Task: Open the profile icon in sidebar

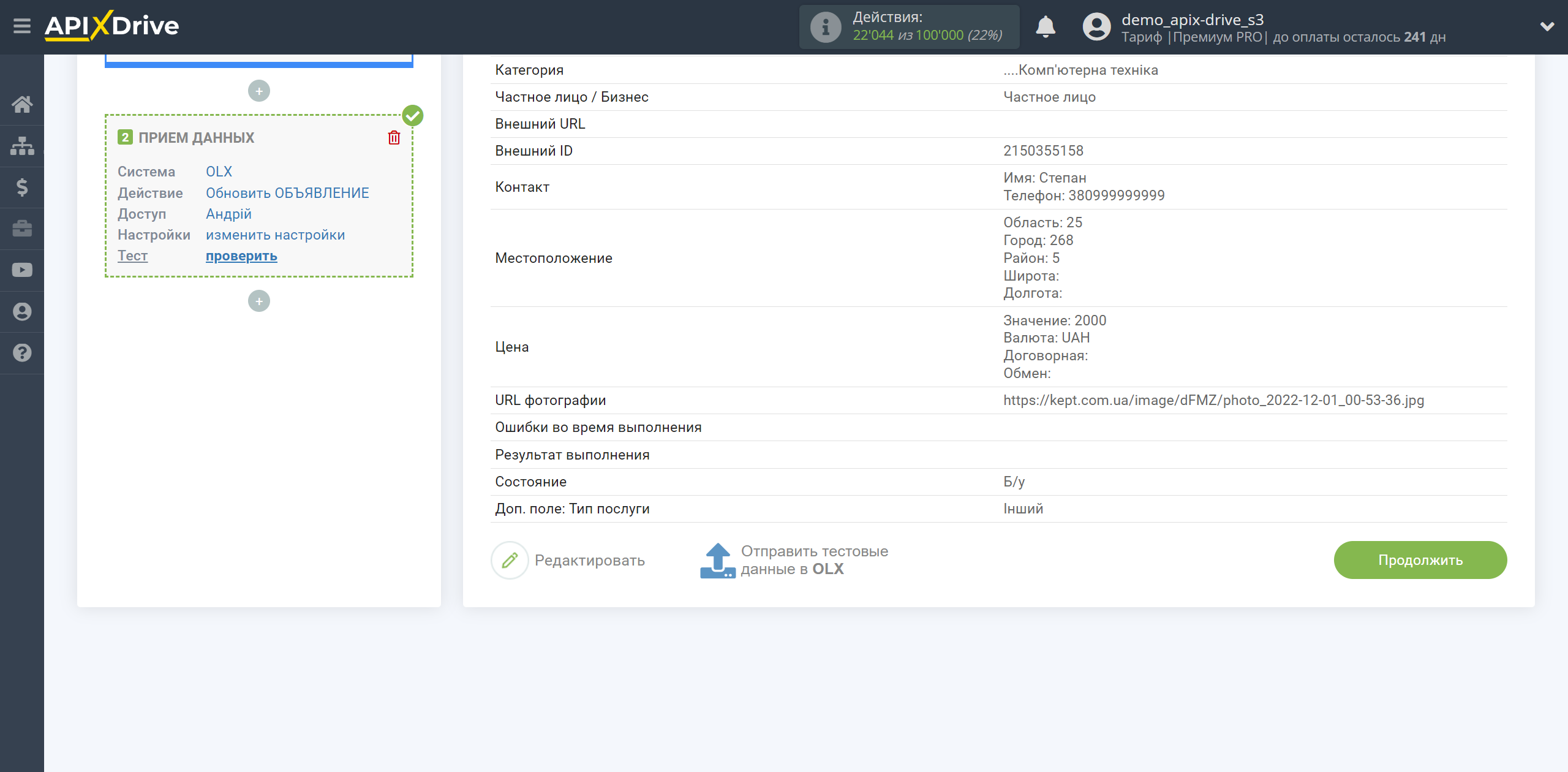Action: [22, 312]
